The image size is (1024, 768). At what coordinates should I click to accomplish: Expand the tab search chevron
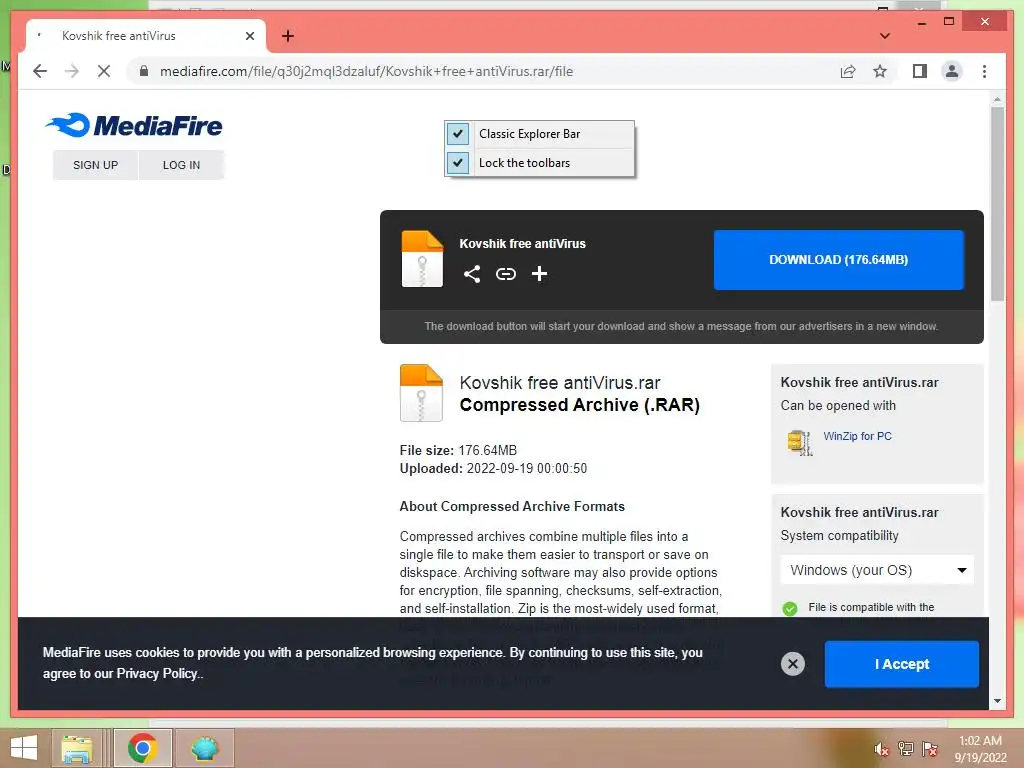[885, 36]
